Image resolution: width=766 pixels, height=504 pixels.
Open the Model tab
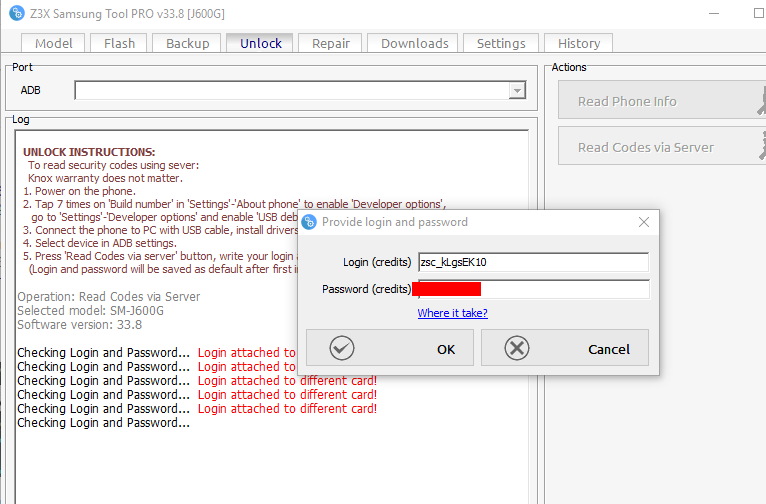[x=53, y=43]
